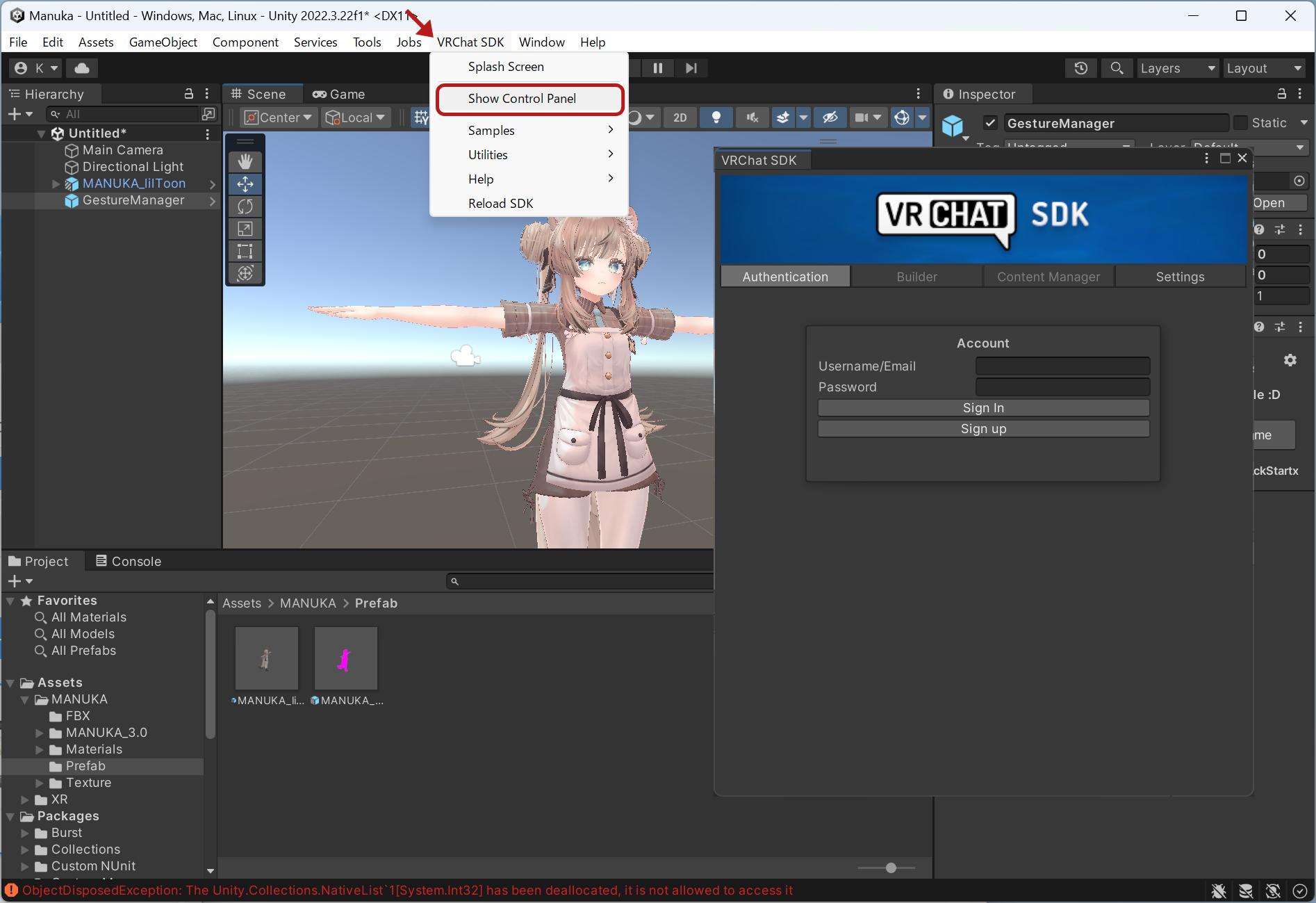The image size is (1316, 903).
Task: Click the Sign up button
Action: [x=983, y=429]
